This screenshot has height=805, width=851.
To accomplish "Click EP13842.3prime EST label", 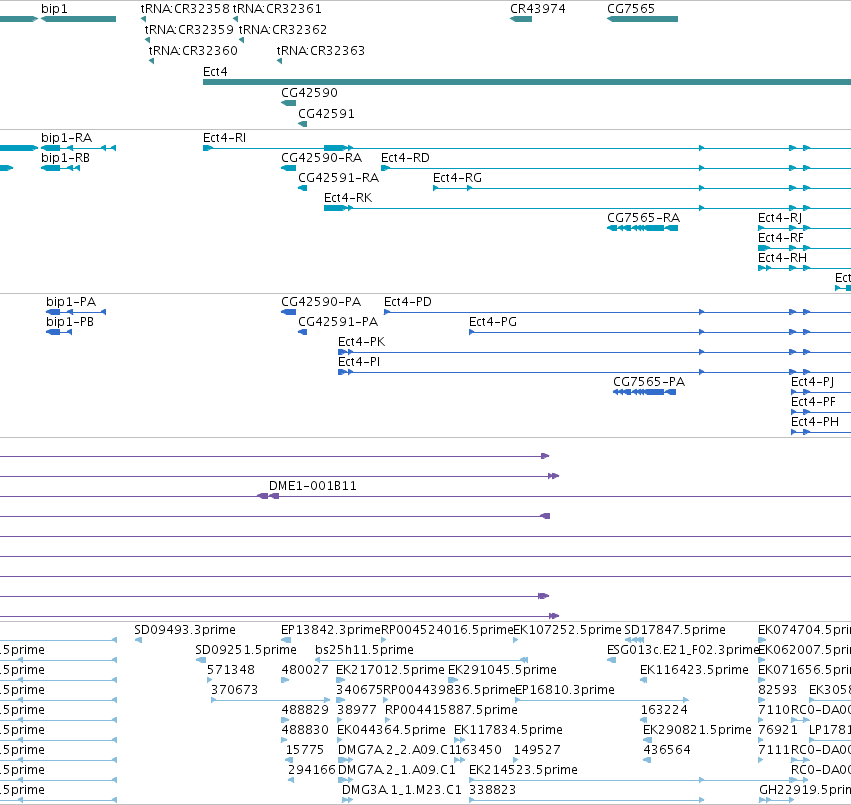I will pyautogui.click(x=331, y=630).
